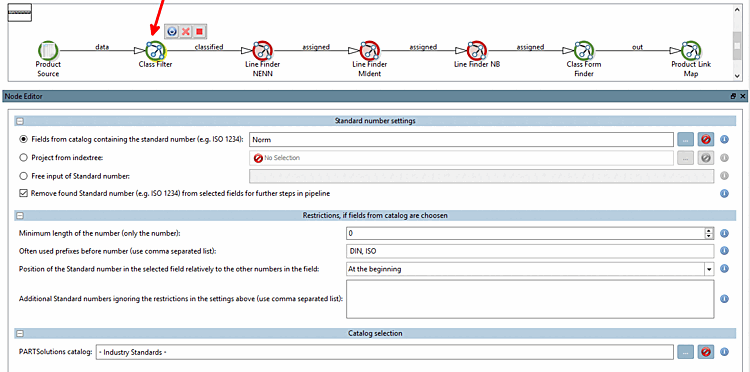Viewport: 750px width, 372px height.
Task: Click browse button for PARTSolutions catalog
Action: 685,352
